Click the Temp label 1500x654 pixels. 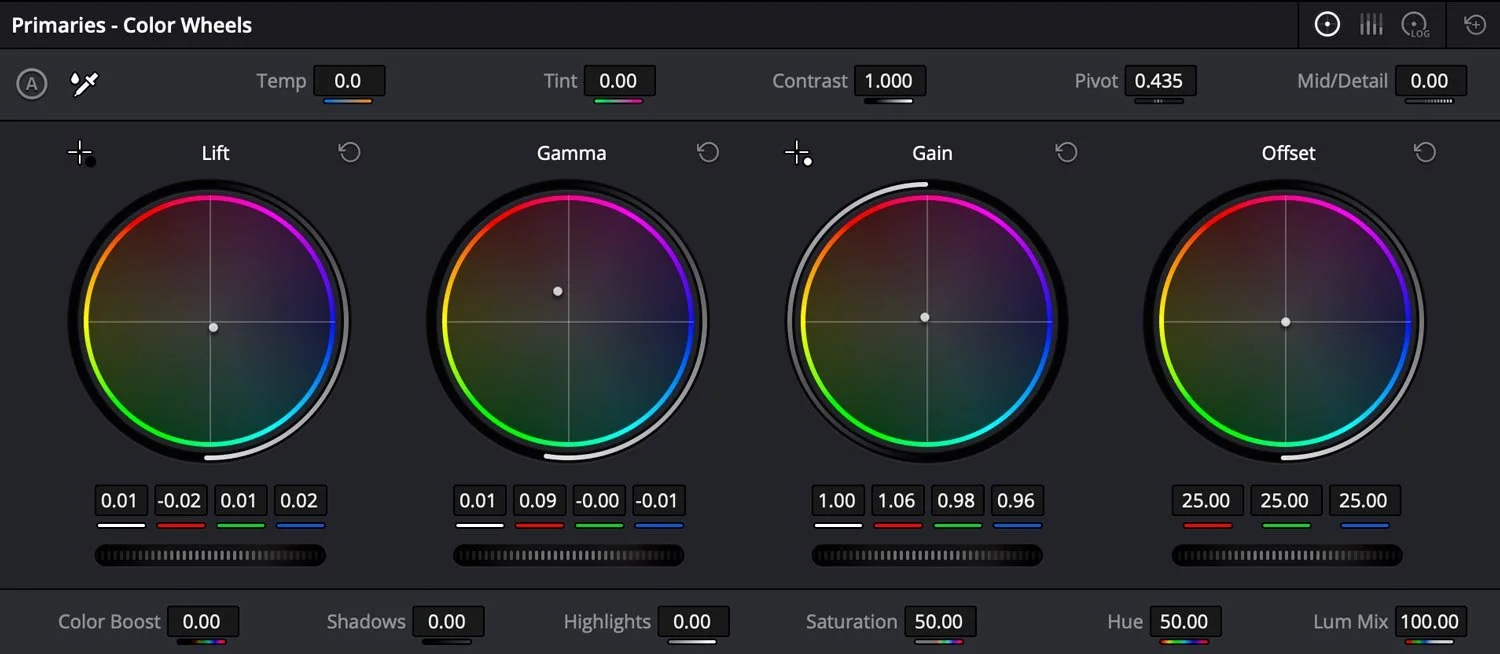pos(281,81)
